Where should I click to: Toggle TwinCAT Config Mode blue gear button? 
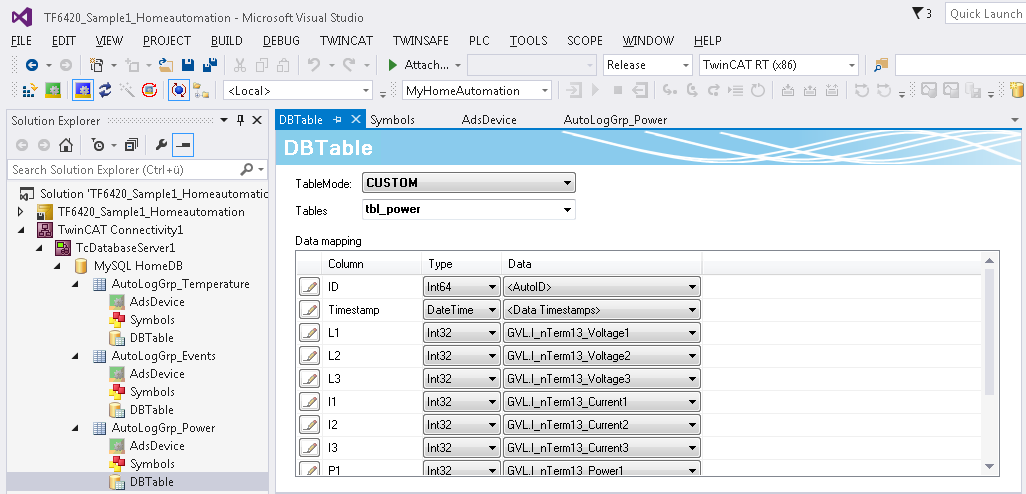[x=82, y=90]
